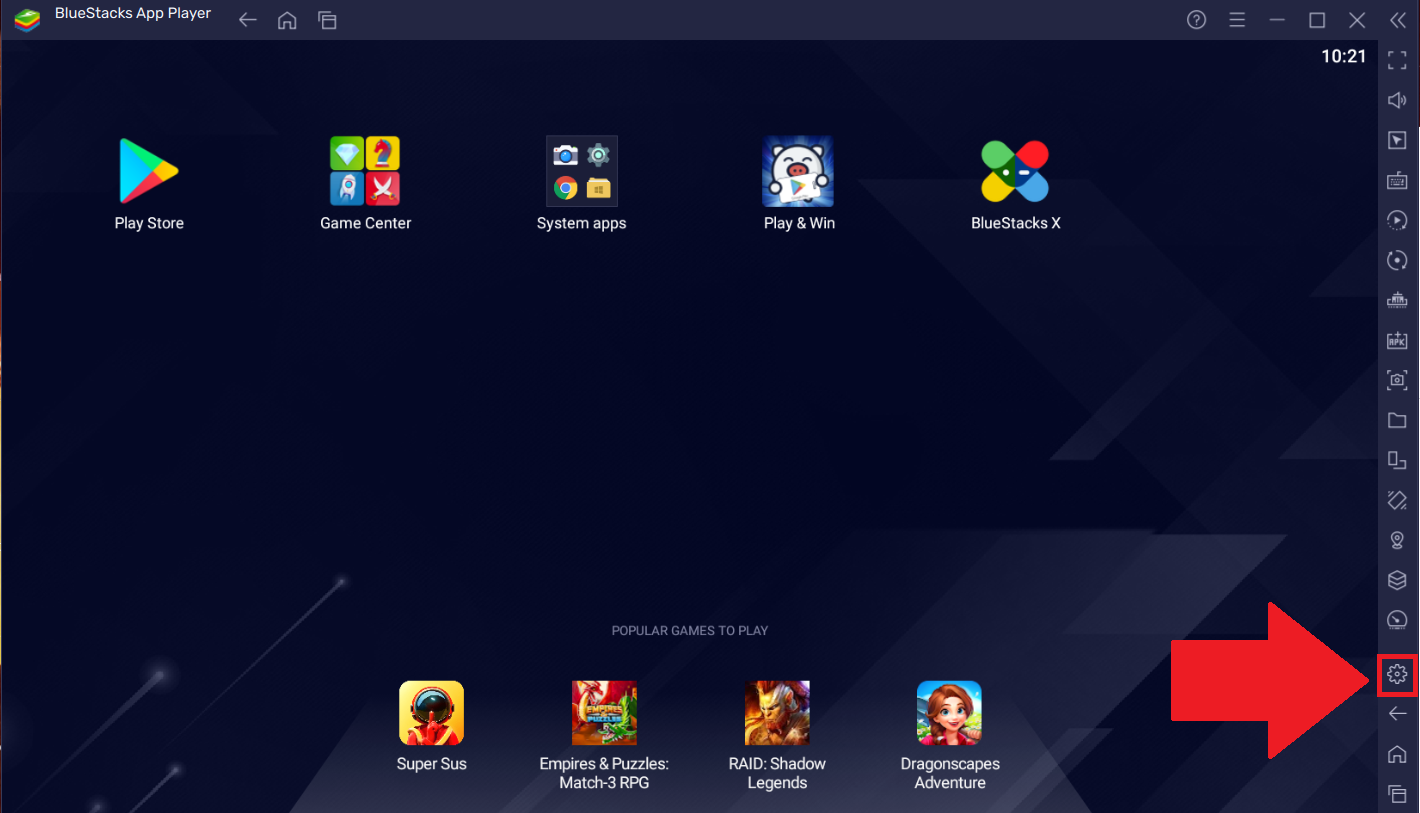Viewport: 1420px width, 813px height.
Task: Click the sync operations circular icon
Action: pyautogui.click(x=1397, y=260)
